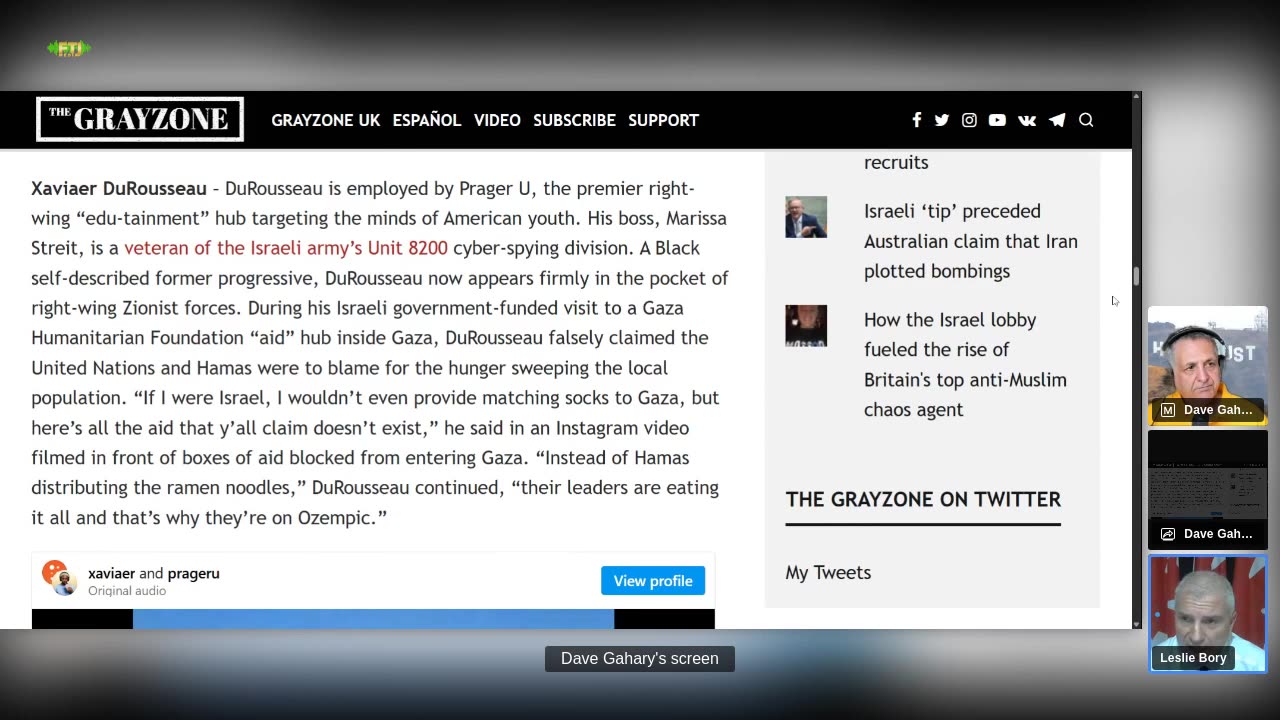Click the page vertical scrollbar thumb
This screenshot has height=720, width=1280.
point(1136,276)
